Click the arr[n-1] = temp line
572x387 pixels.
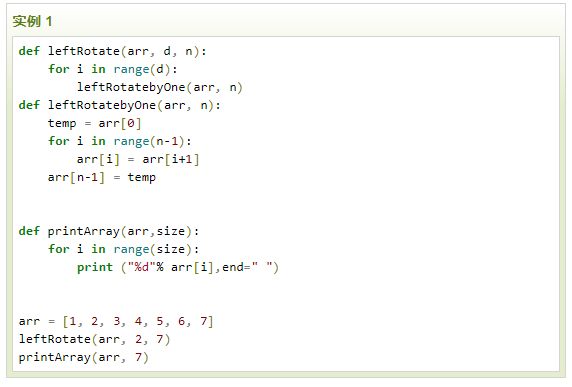pos(102,177)
